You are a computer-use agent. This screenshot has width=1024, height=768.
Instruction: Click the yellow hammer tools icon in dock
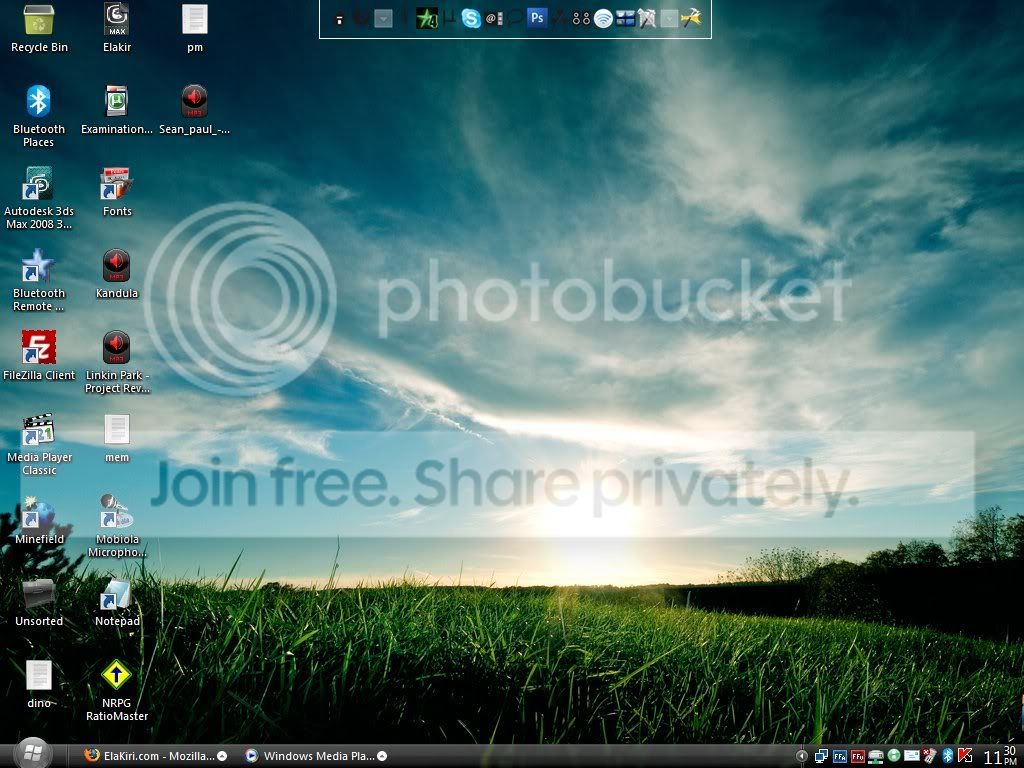tap(691, 18)
